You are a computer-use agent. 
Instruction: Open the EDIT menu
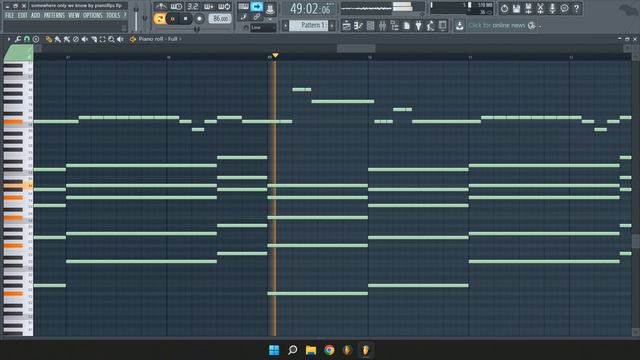pos(22,16)
